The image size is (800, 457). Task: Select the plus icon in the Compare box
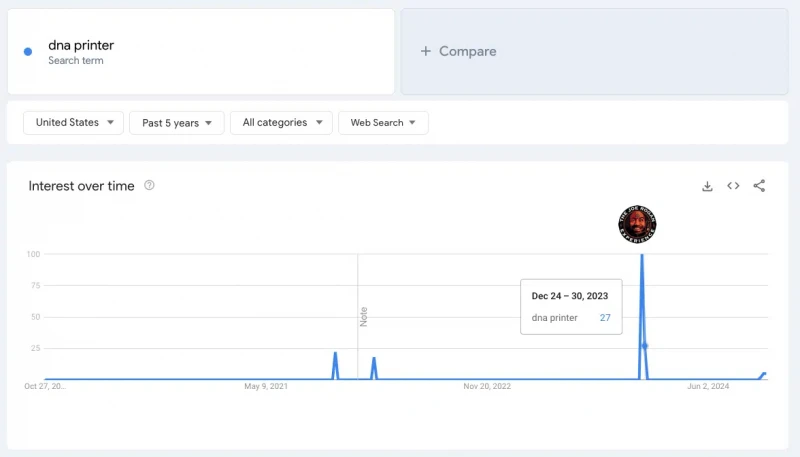426,51
